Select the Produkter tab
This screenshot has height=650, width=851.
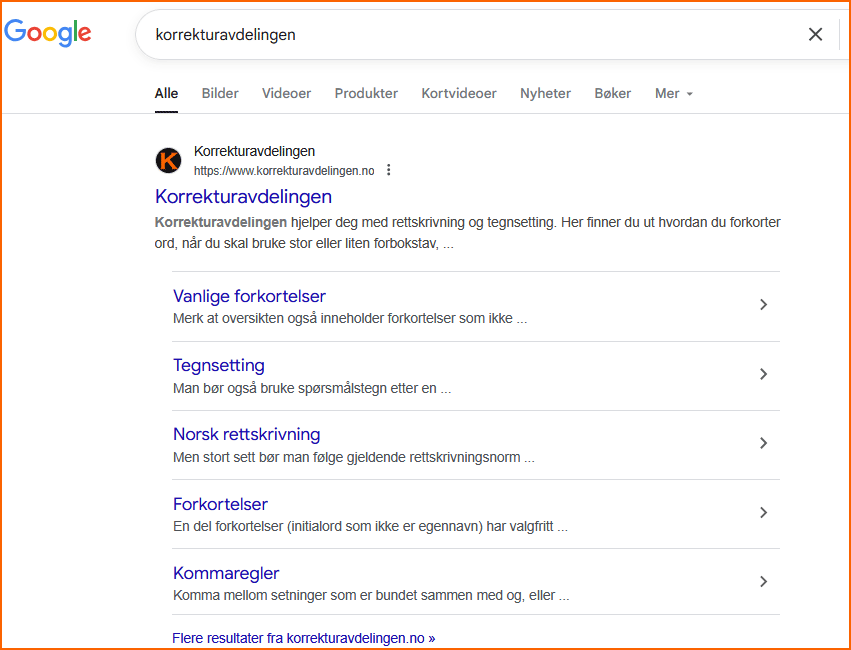coord(366,93)
